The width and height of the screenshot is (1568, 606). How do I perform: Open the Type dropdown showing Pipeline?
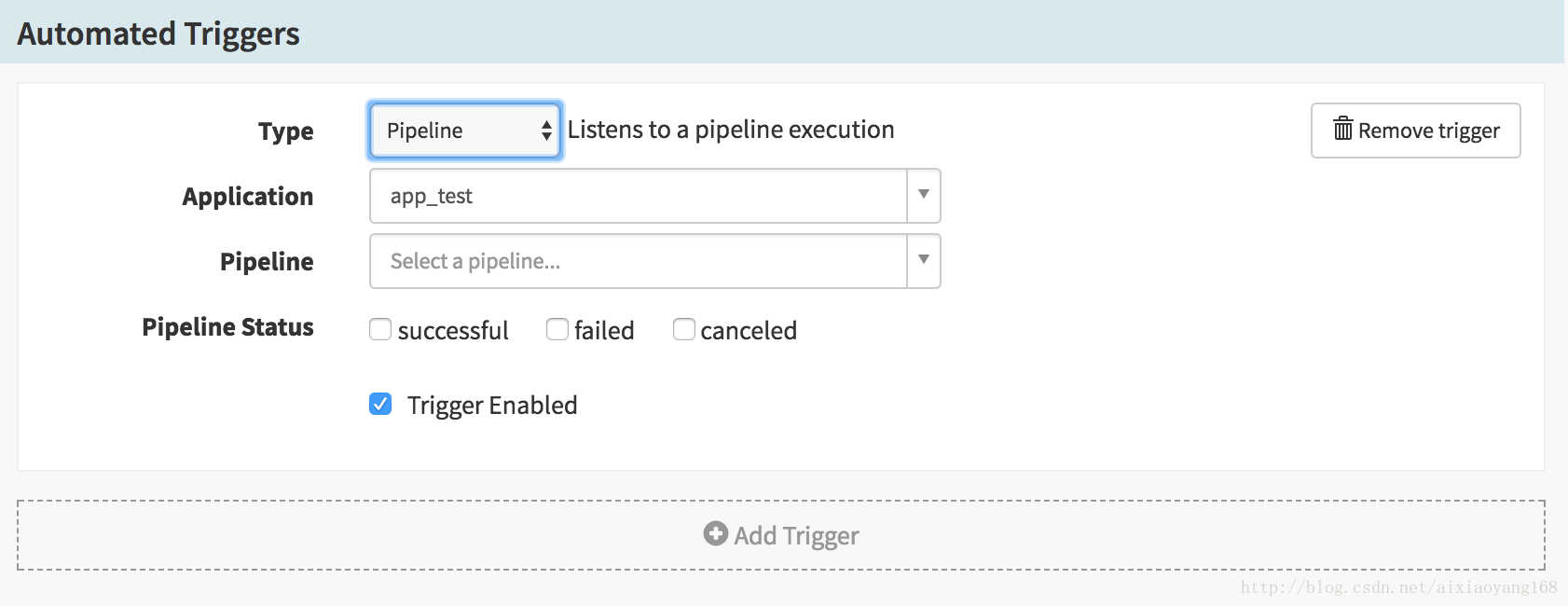pyautogui.click(x=465, y=131)
